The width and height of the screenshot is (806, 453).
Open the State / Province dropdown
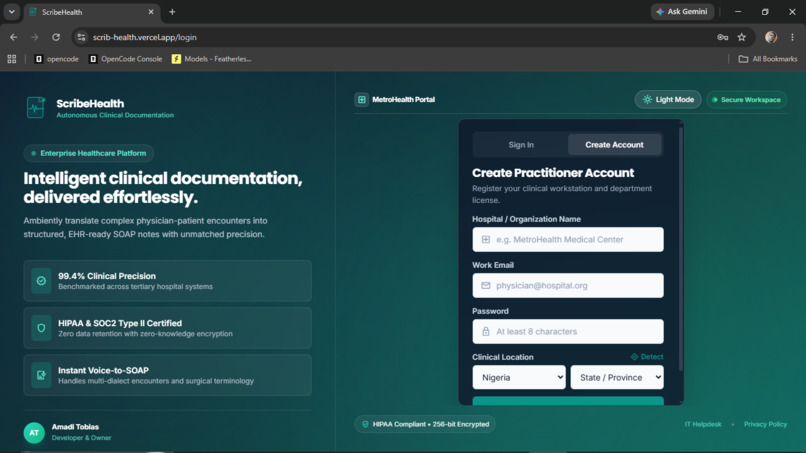[617, 377]
